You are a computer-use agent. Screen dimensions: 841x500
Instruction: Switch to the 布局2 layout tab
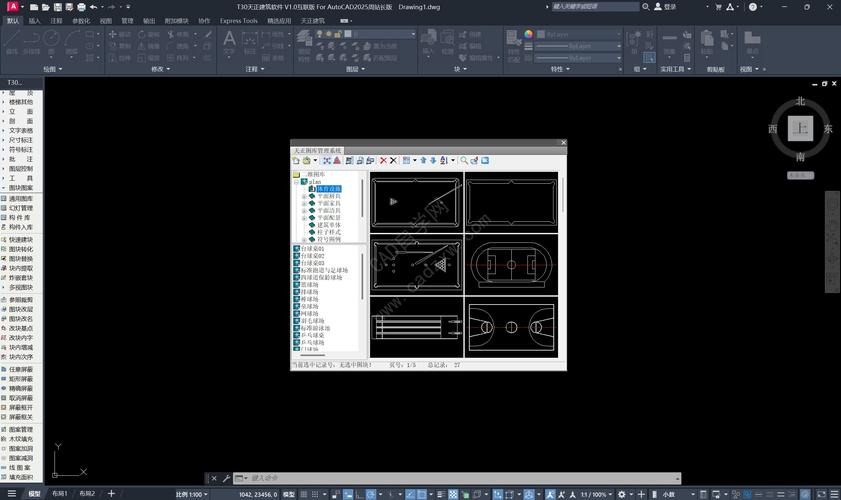point(87,494)
